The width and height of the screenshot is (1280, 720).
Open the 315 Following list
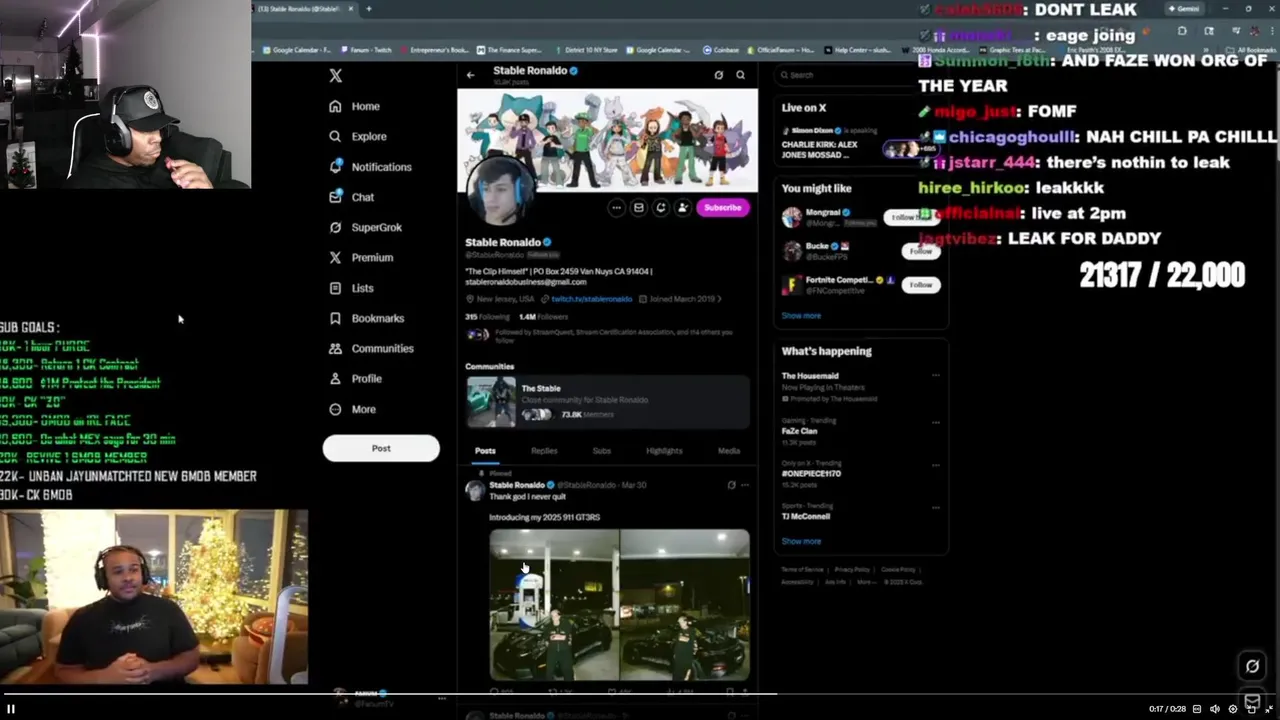click(487, 317)
